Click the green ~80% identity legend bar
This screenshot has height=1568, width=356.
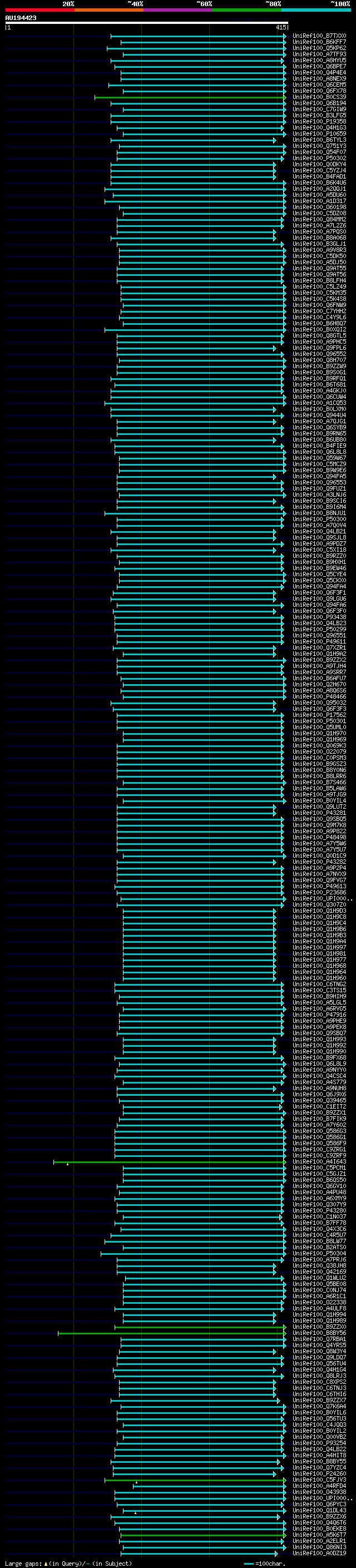(247, 10)
